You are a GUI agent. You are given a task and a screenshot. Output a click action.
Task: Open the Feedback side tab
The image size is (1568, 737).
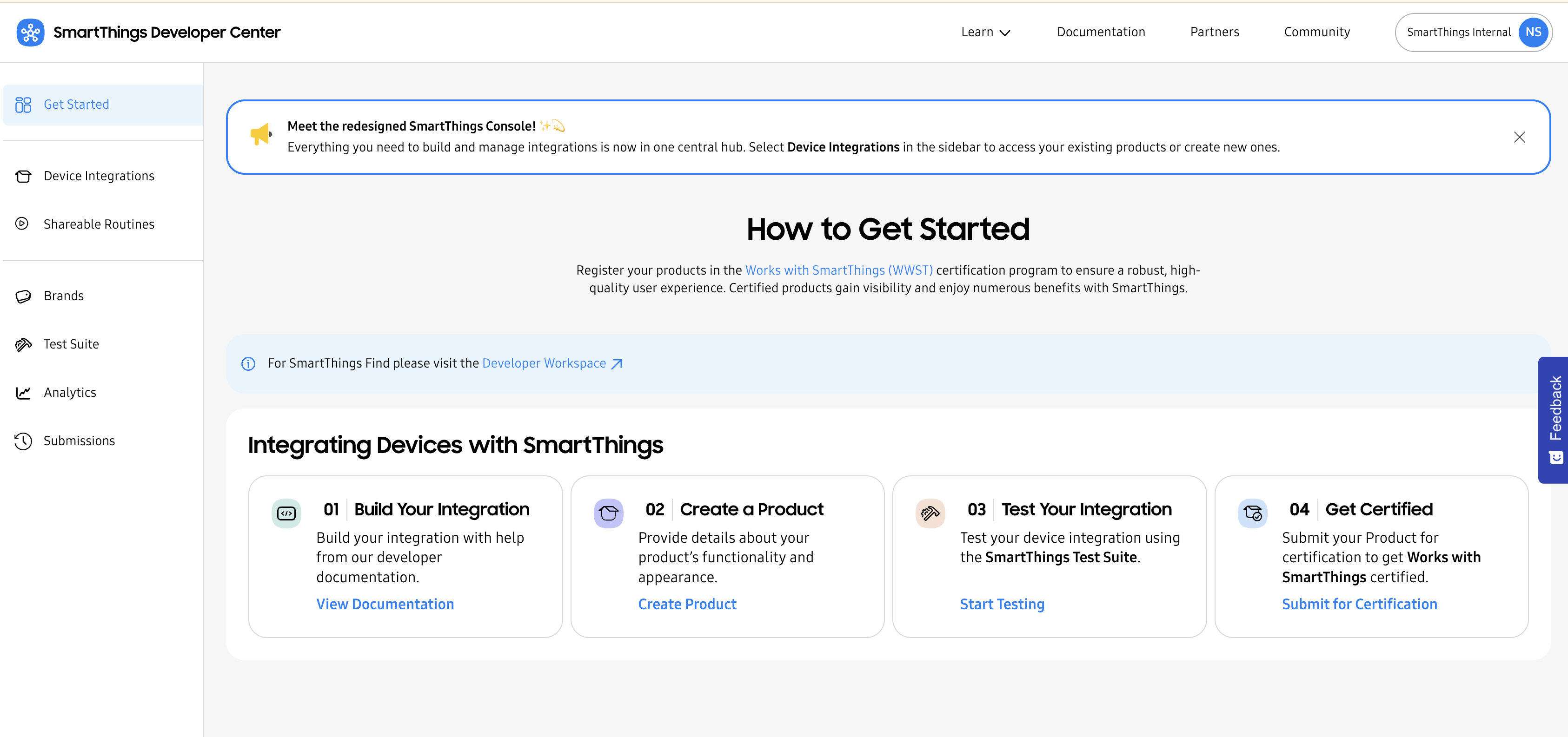click(x=1554, y=420)
